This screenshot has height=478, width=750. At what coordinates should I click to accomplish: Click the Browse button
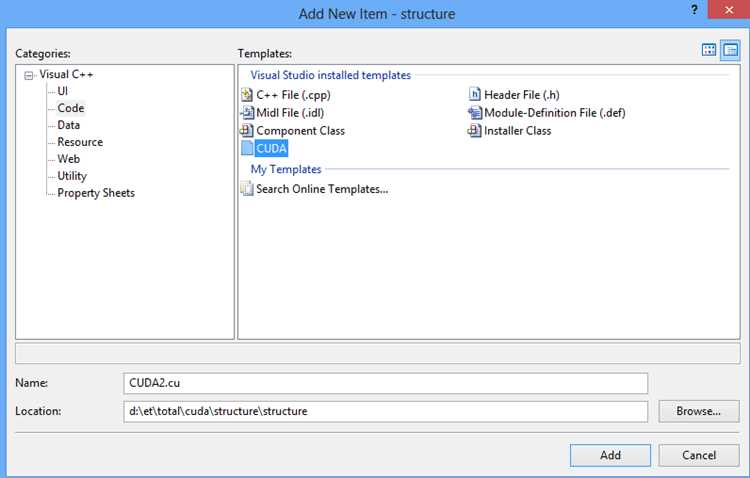698,411
